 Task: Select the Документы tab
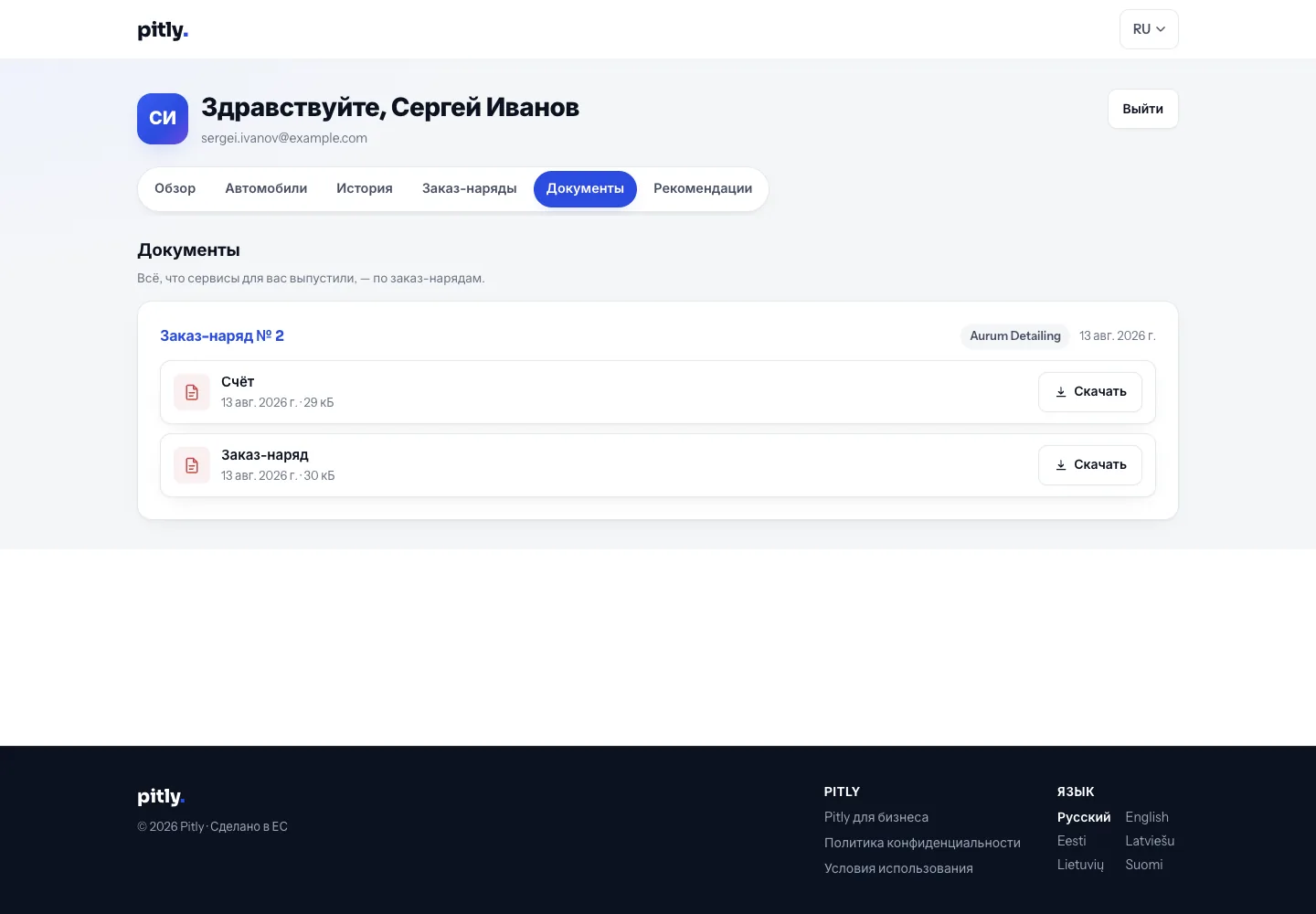tap(585, 189)
